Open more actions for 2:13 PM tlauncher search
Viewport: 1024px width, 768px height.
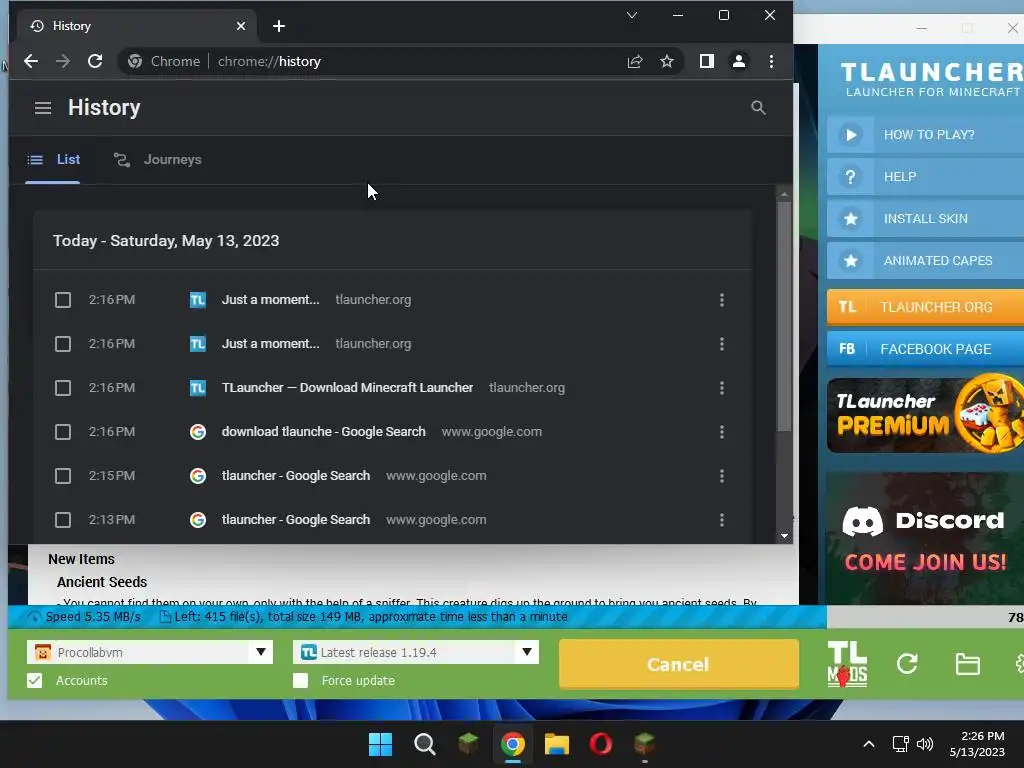click(722, 520)
